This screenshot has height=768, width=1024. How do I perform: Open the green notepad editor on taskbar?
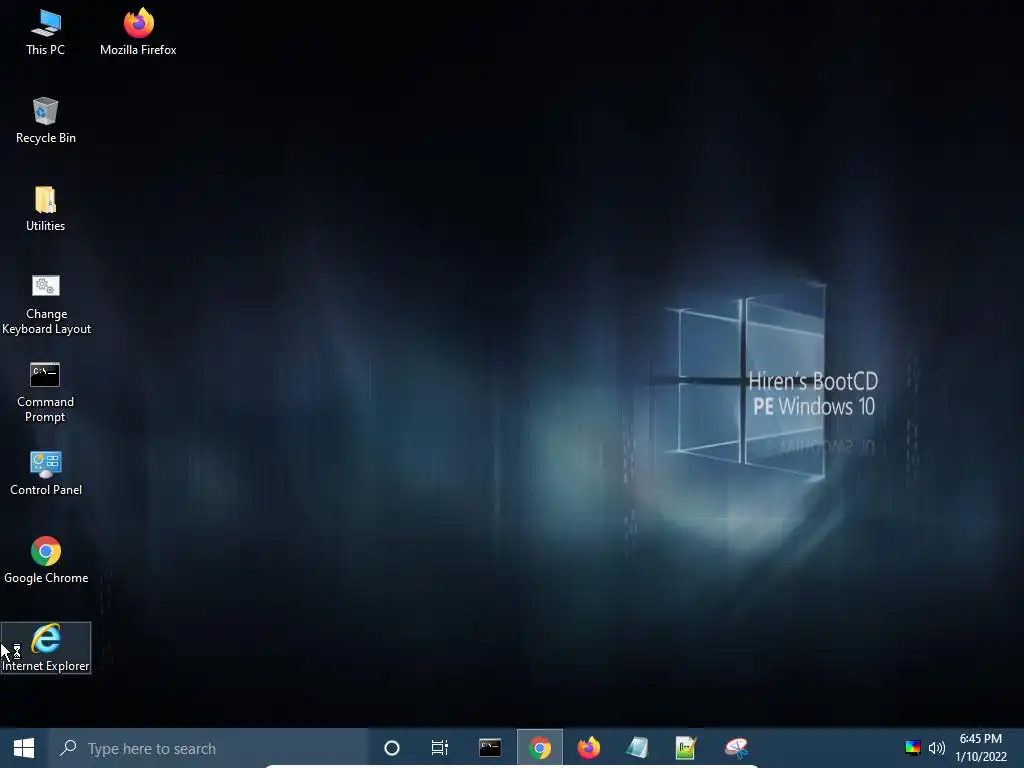[686, 748]
